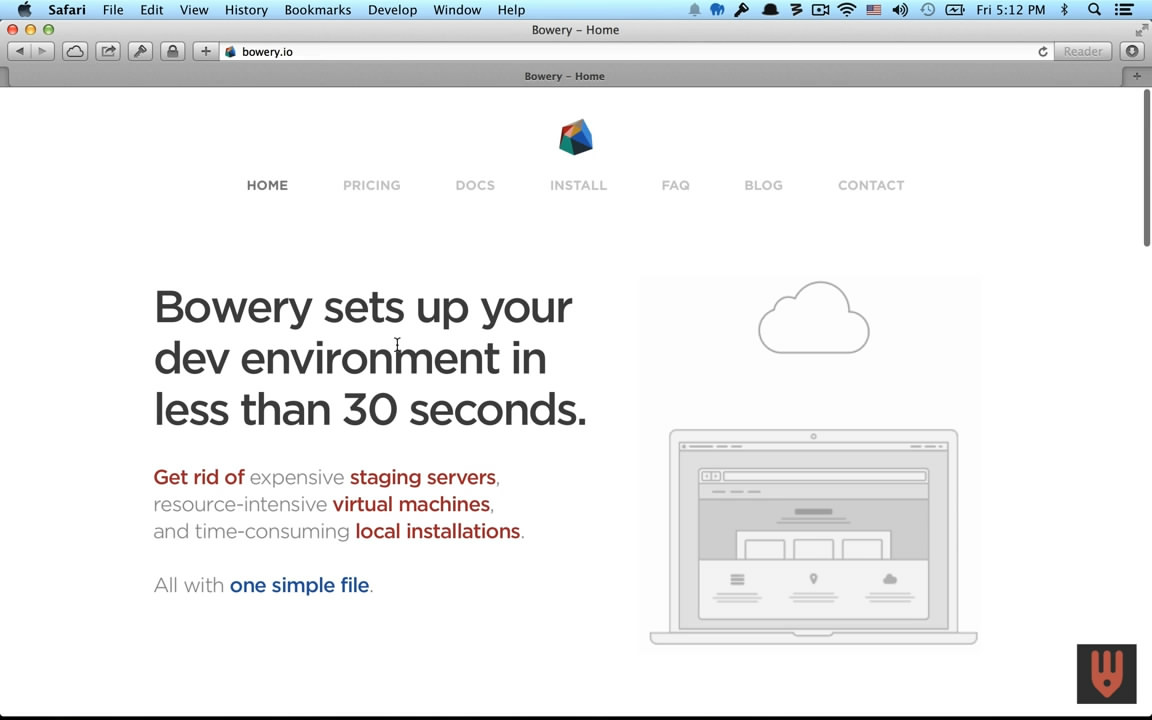Click the 'staging servers' red text
This screenshot has width=1152, height=720.
pos(422,477)
